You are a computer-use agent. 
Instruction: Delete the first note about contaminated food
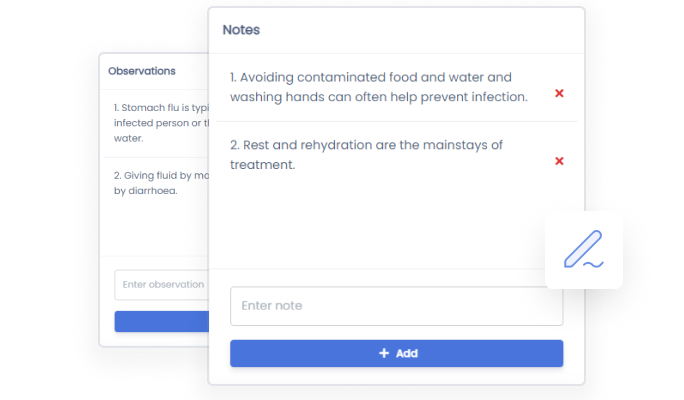tap(559, 93)
